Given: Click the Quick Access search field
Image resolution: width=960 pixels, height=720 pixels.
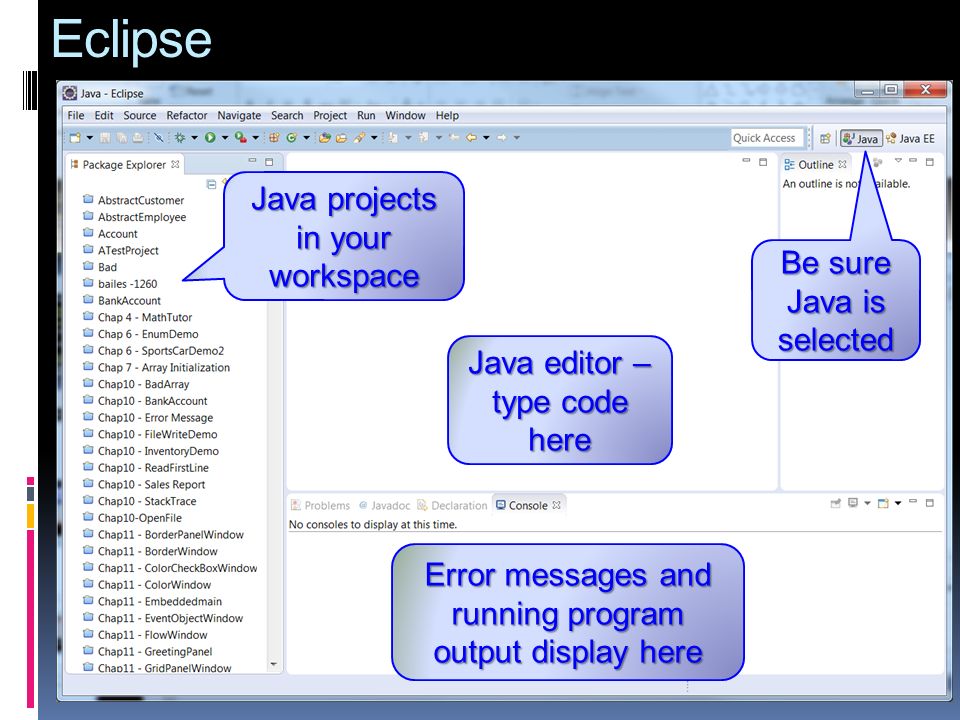Looking at the screenshot, I should click(x=768, y=138).
